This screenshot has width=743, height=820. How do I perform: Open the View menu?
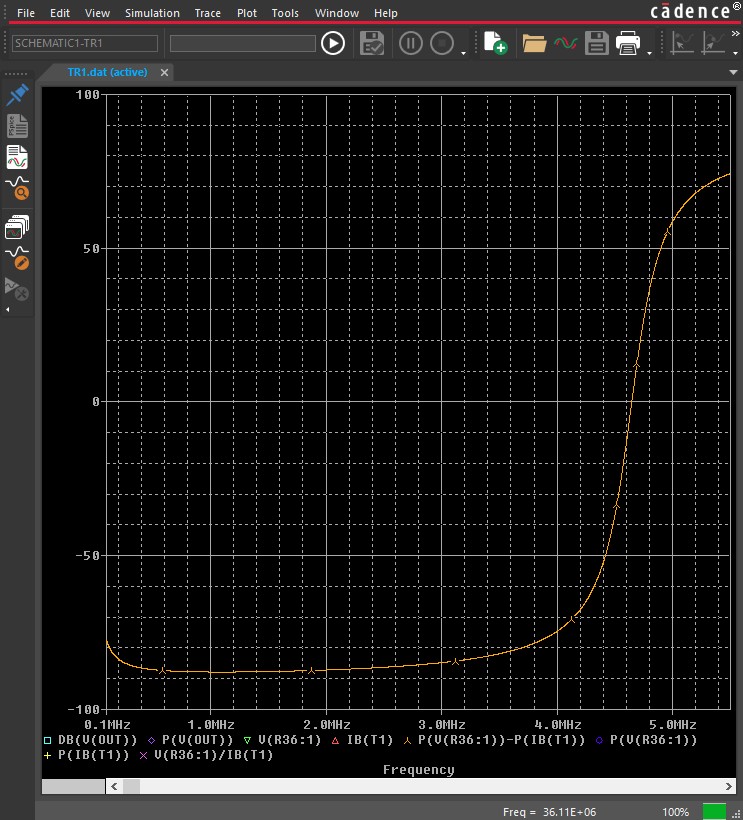97,13
